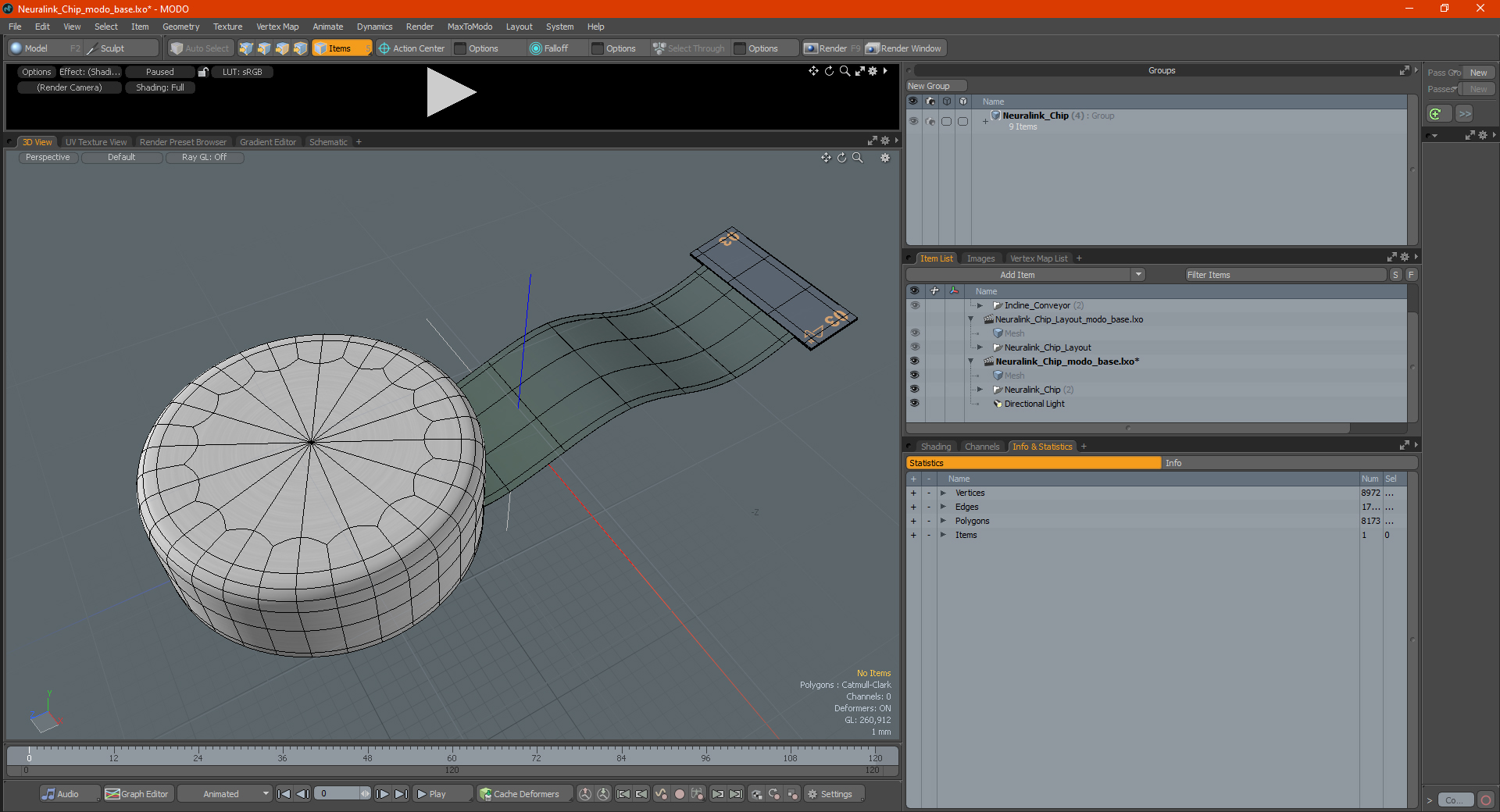Screen dimensions: 1500x812
Task: Open Add Item dropdown
Action: click(x=1138, y=275)
